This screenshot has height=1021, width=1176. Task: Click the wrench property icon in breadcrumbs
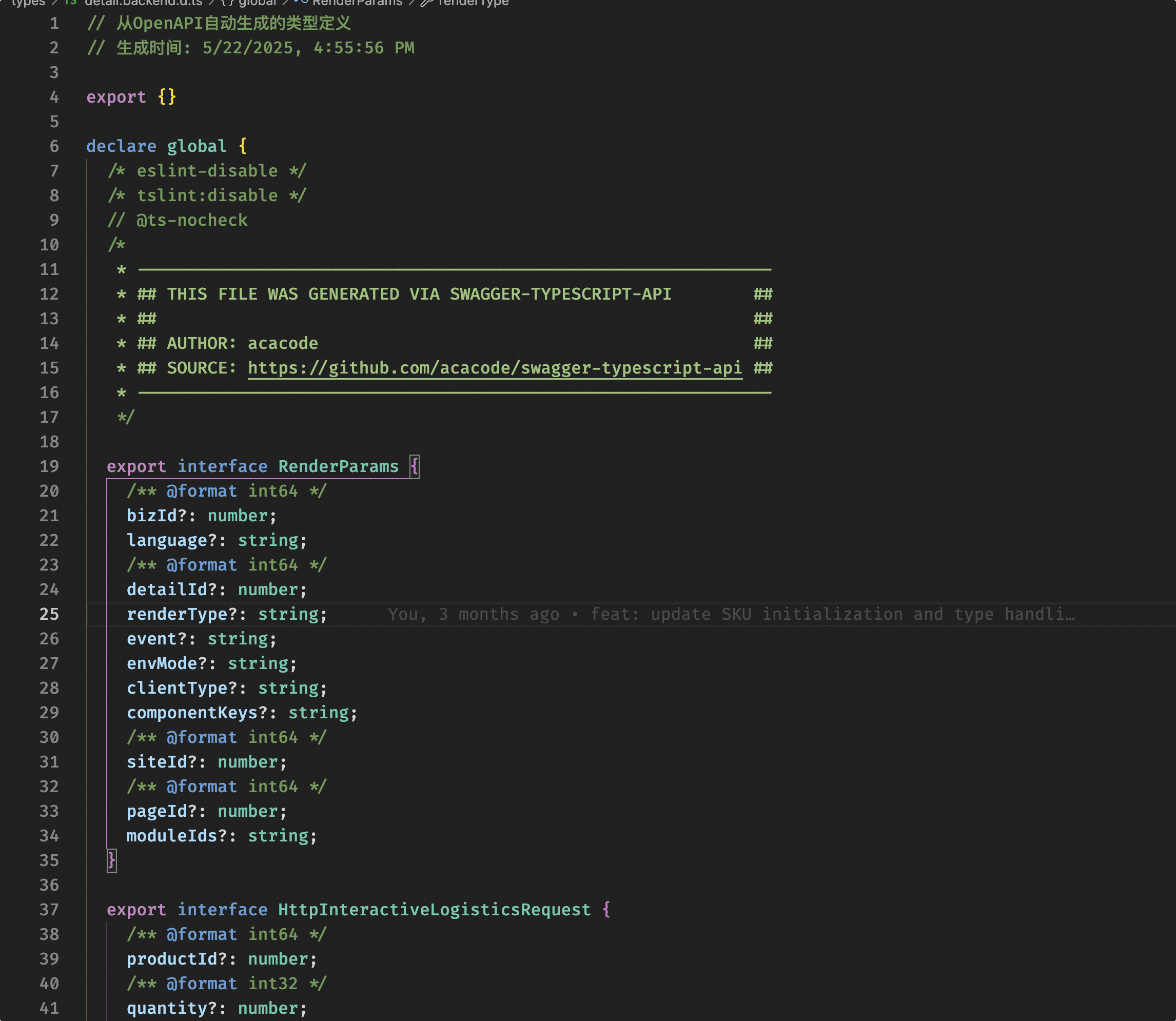426,3
